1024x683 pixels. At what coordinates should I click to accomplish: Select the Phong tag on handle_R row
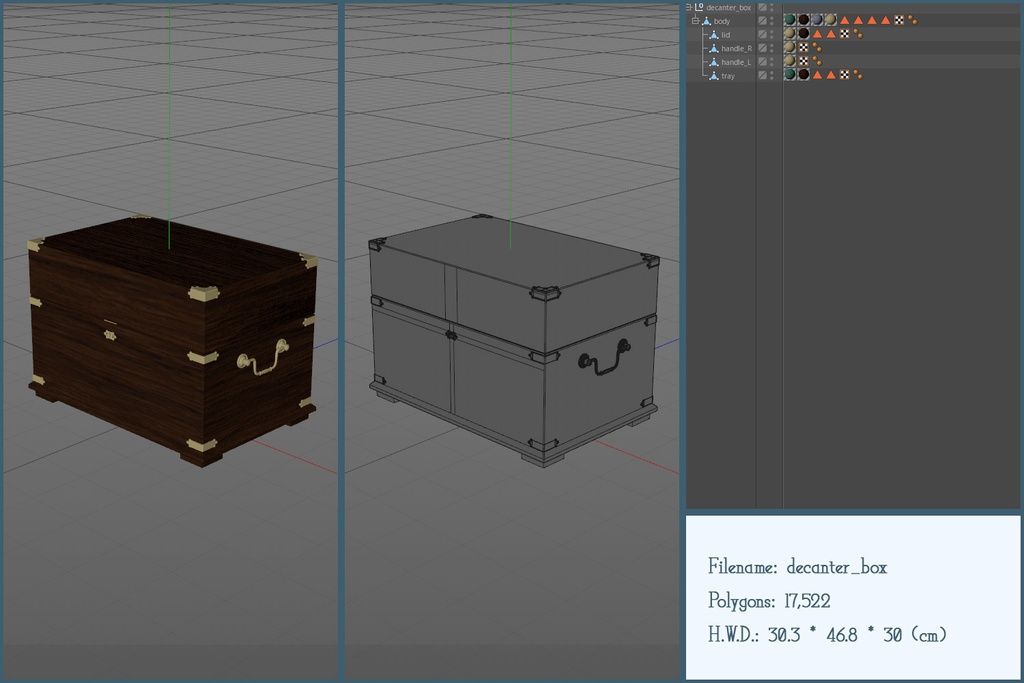tap(817, 48)
